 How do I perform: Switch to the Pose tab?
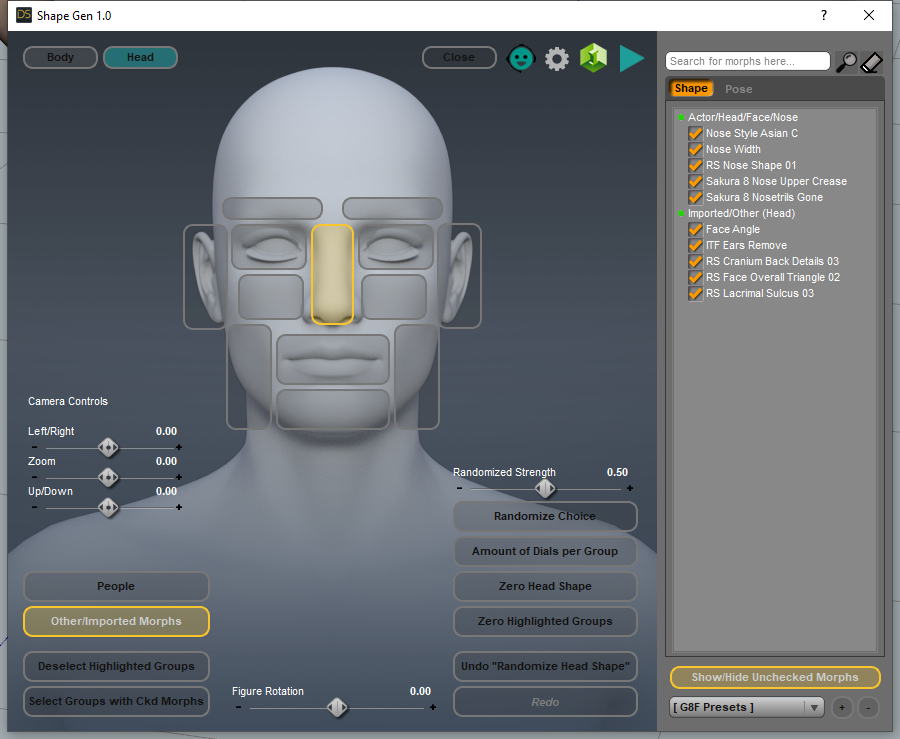click(x=738, y=89)
